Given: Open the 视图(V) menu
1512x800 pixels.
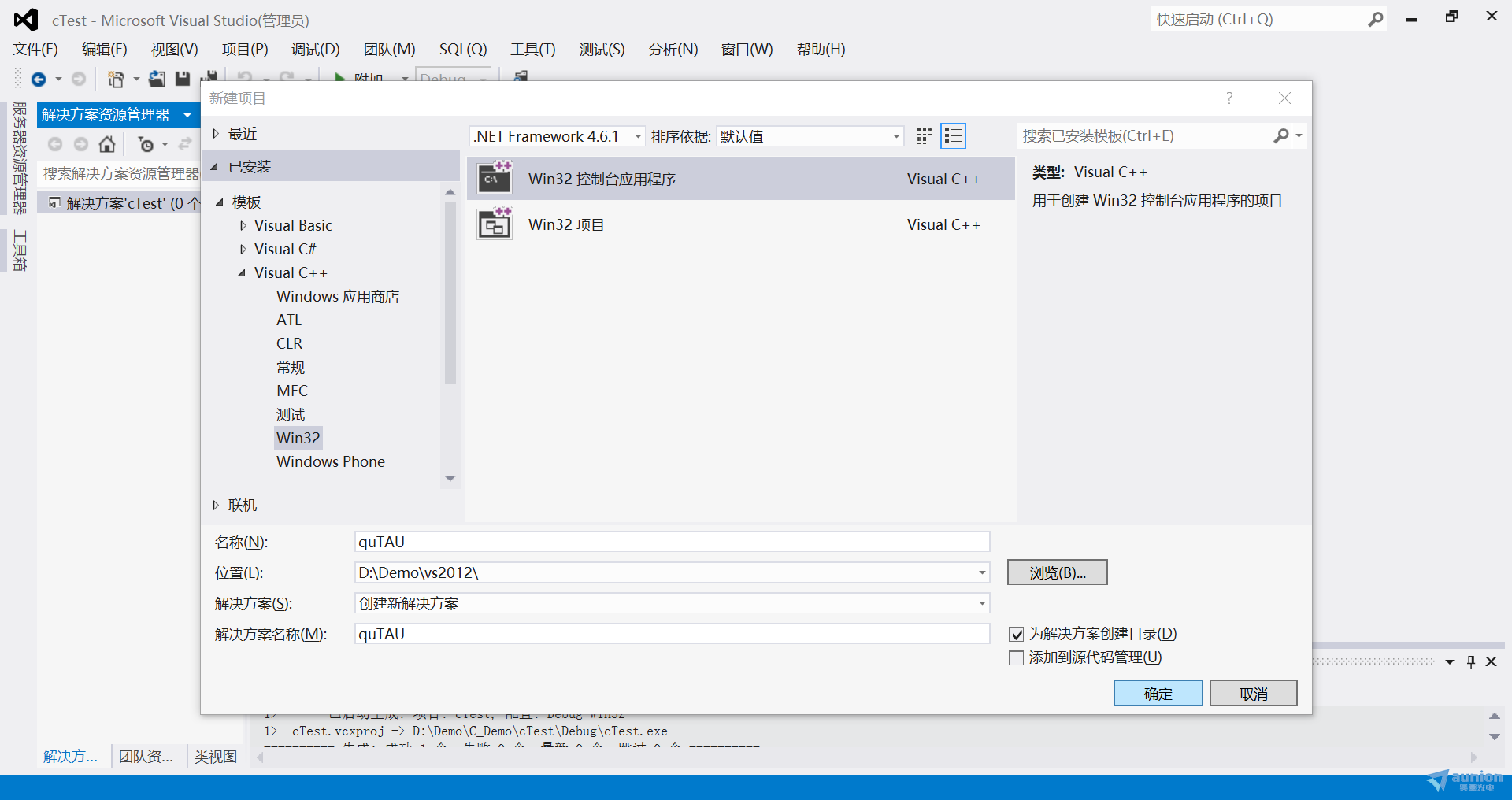Looking at the screenshot, I should pos(175,50).
